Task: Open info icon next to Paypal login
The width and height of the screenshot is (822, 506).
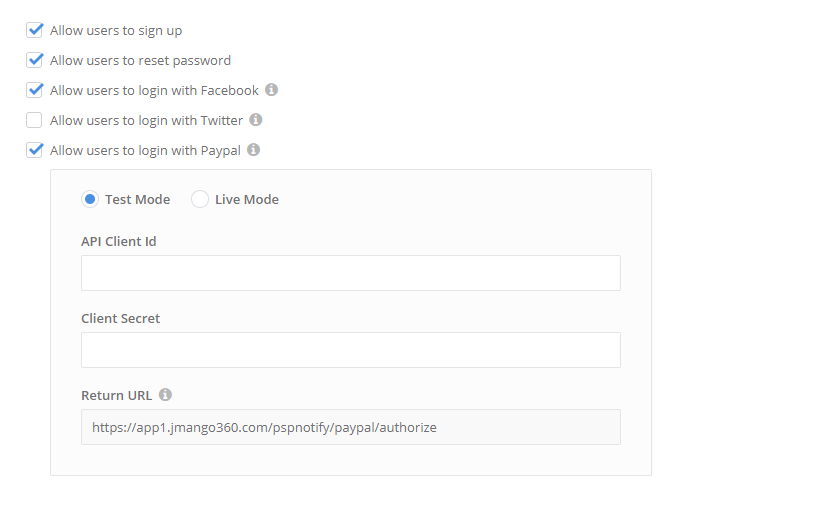Action: (254, 150)
